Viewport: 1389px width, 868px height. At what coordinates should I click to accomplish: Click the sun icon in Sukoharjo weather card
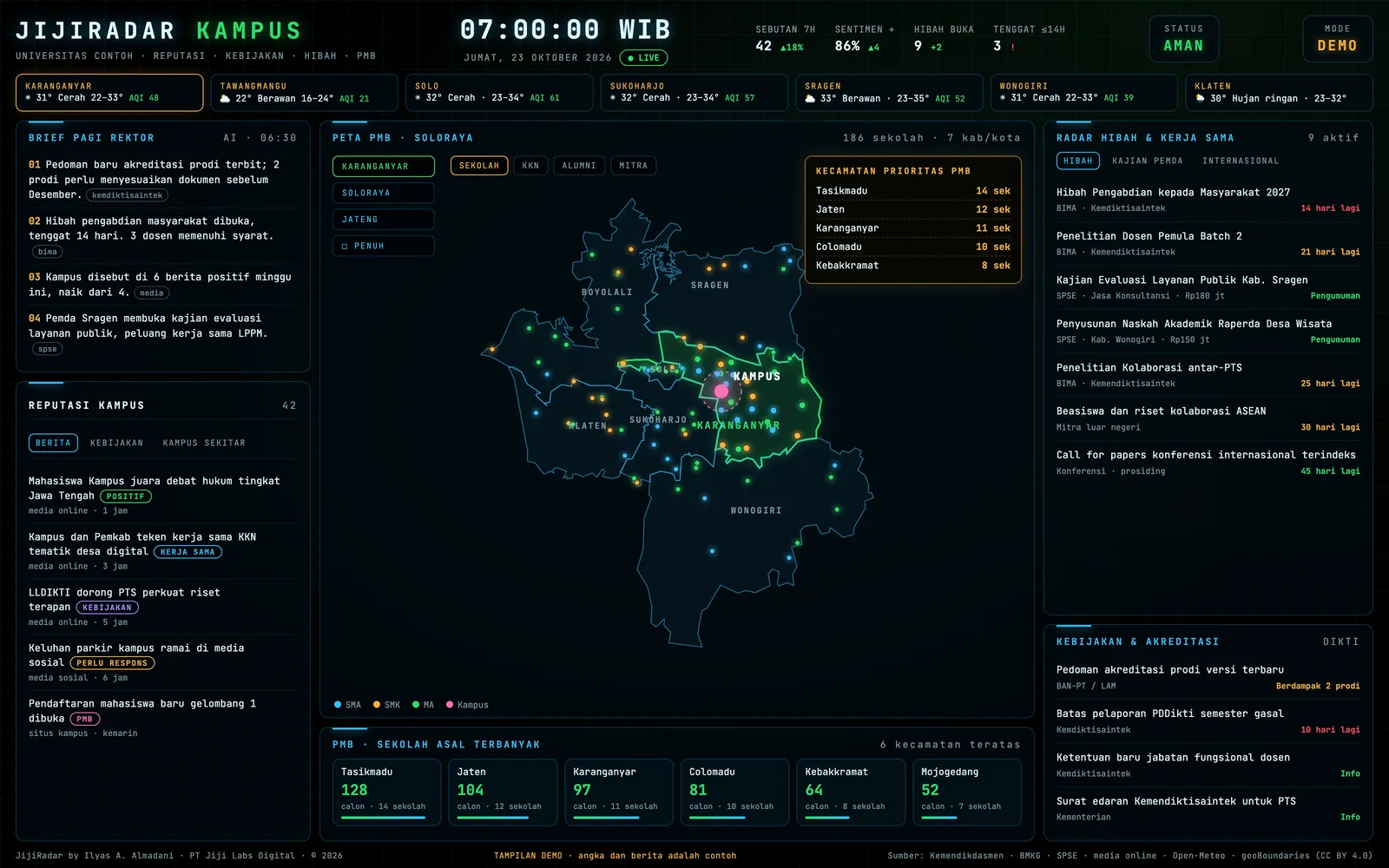tap(614, 98)
